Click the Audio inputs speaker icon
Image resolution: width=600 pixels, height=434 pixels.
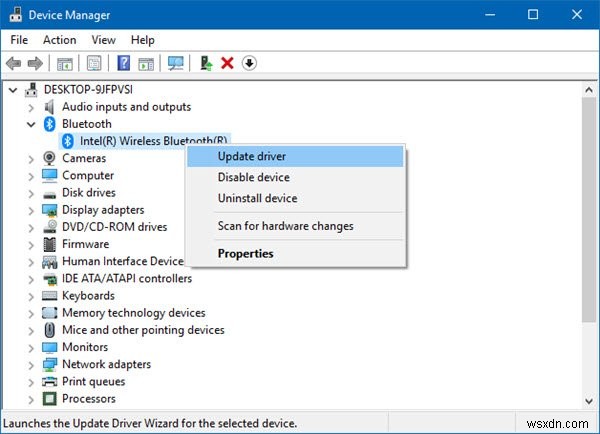[49, 107]
